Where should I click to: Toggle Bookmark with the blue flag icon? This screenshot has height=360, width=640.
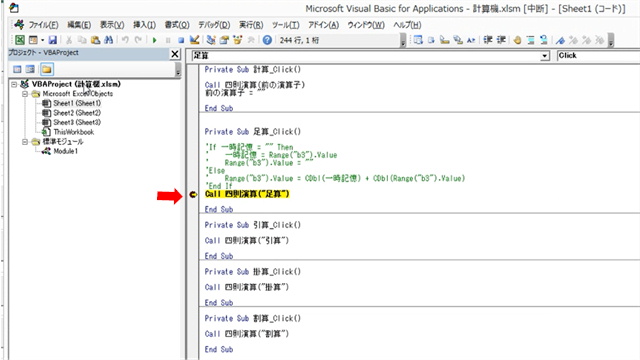[x=560, y=40]
